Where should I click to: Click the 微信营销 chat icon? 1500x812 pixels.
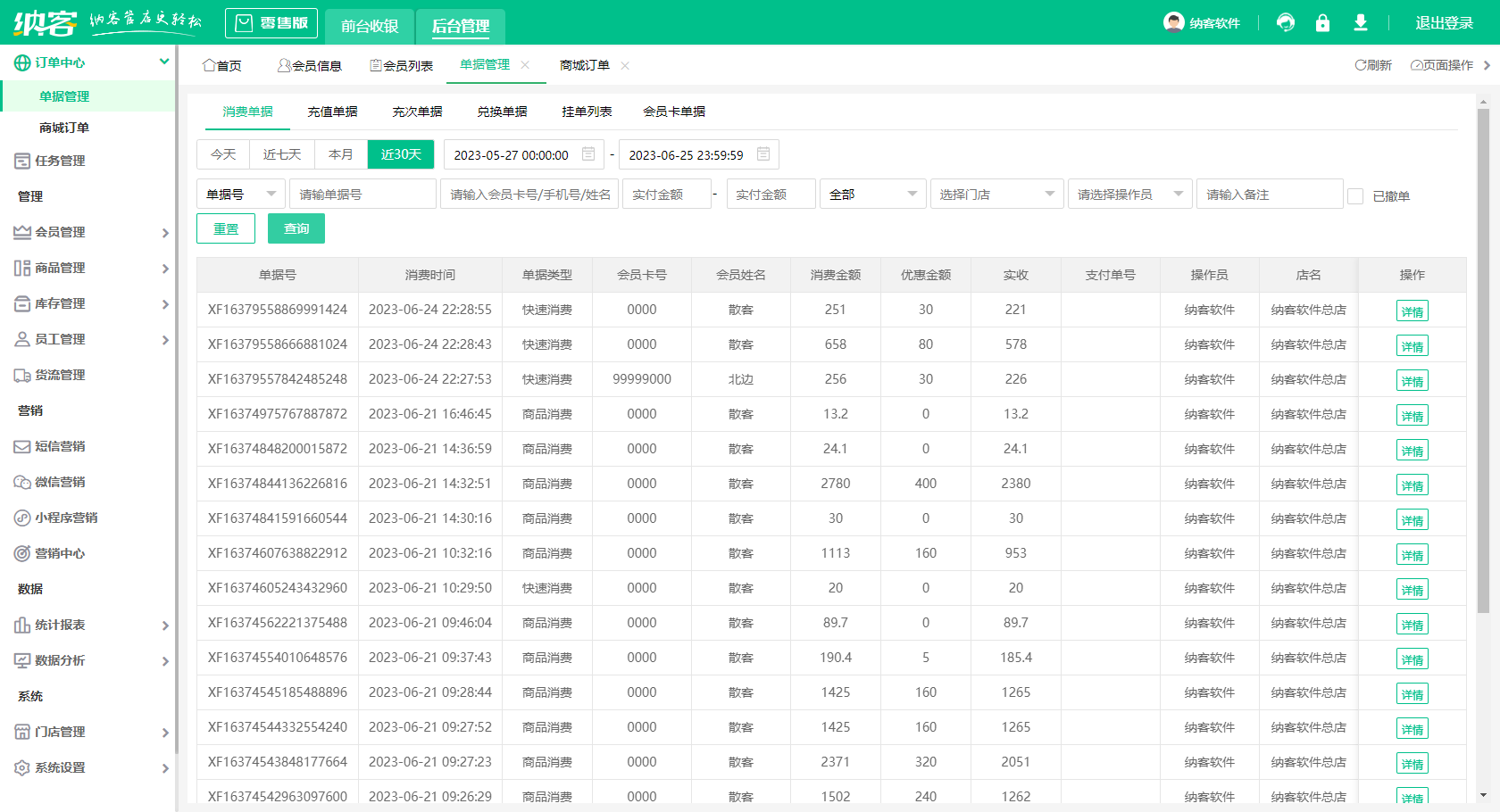pos(22,482)
